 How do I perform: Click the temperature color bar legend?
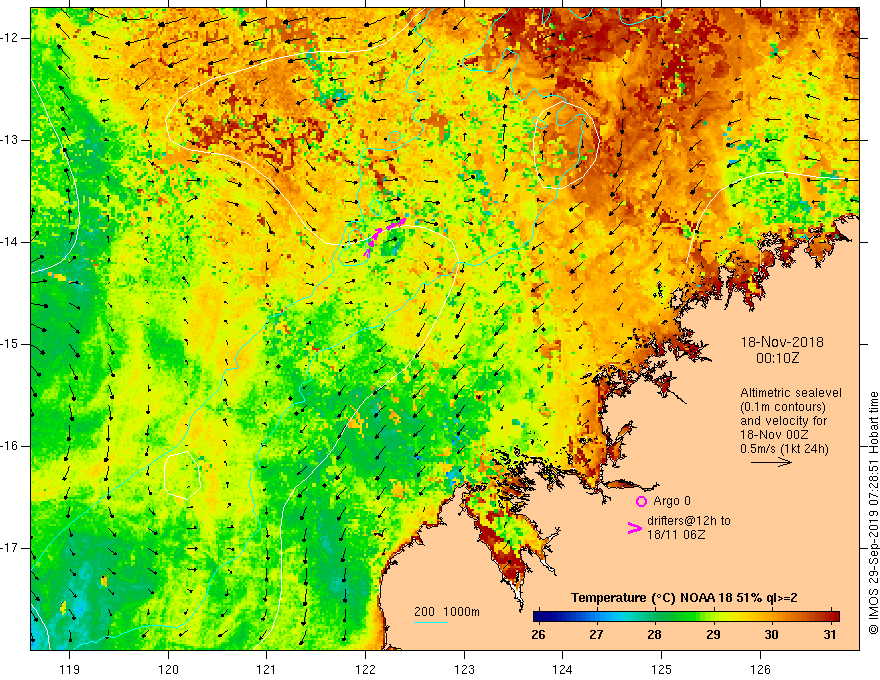pyautogui.click(x=686, y=617)
